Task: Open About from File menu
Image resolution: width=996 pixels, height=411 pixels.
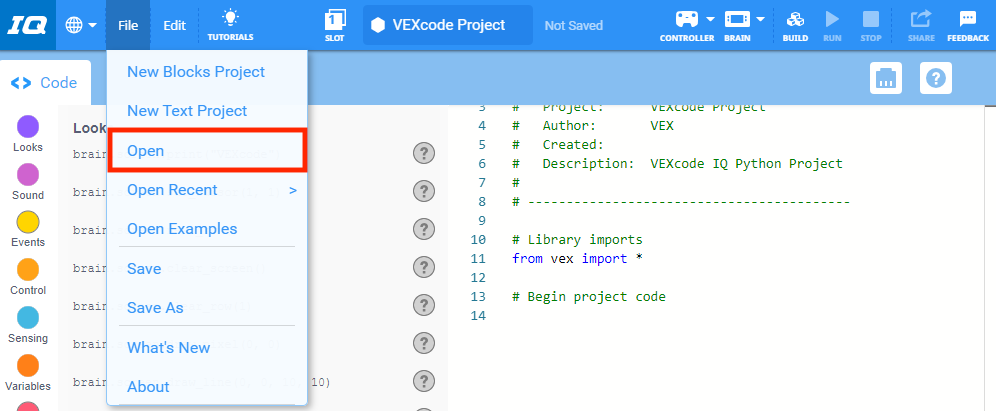Action: coord(207,387)
